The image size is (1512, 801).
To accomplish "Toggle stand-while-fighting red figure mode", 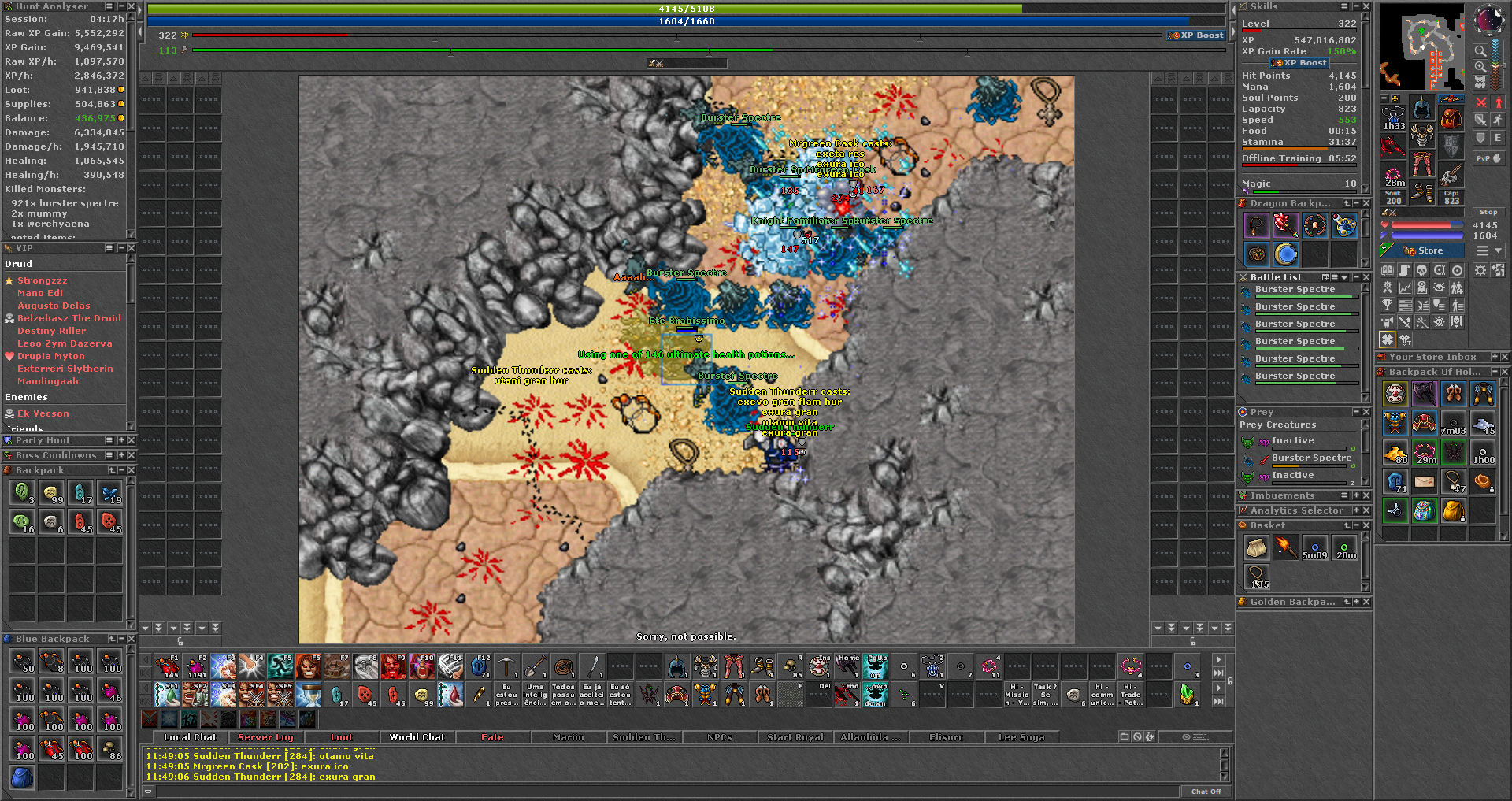I will tap(1498, 102).
